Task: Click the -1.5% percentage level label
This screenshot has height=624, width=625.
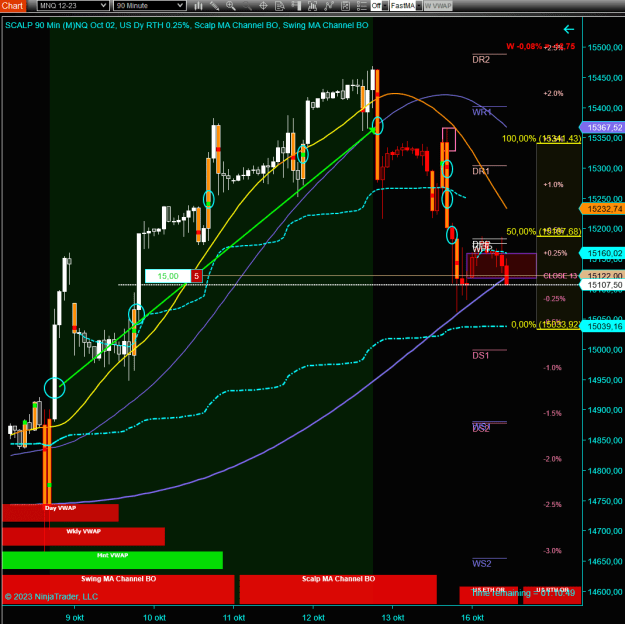Action: tap(552, 413)
